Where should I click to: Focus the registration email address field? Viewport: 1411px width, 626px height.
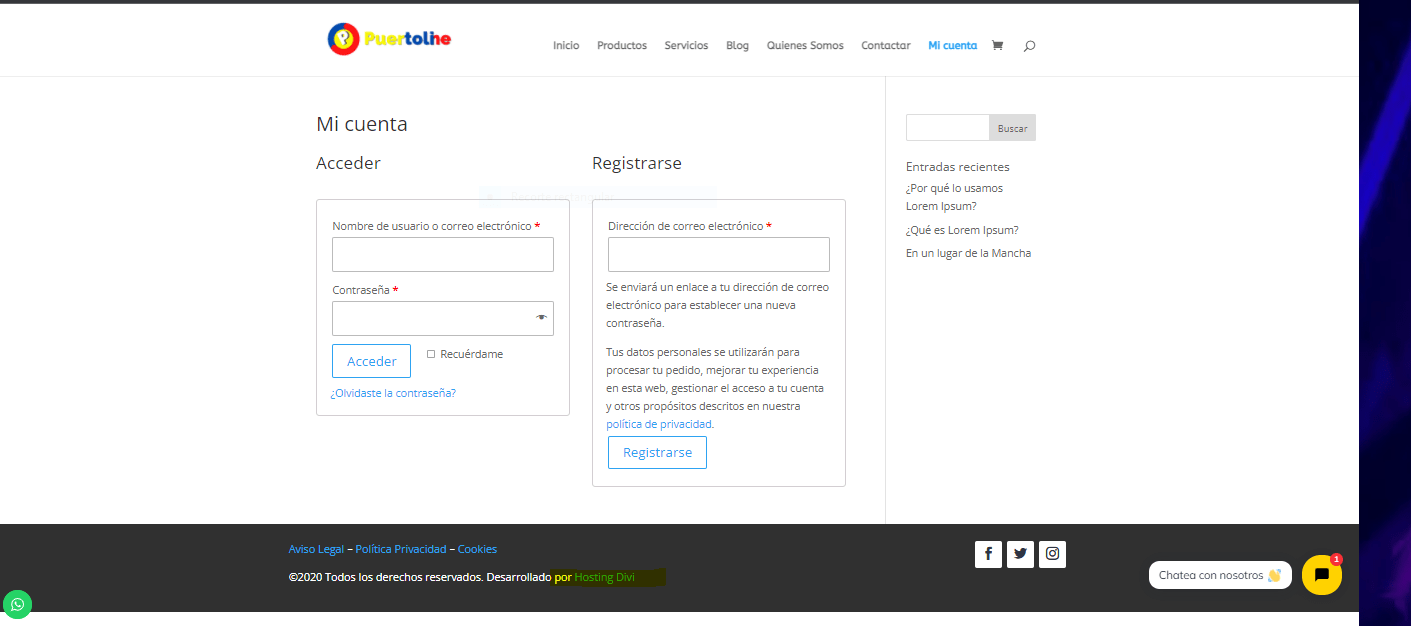[x=719, y=254]
